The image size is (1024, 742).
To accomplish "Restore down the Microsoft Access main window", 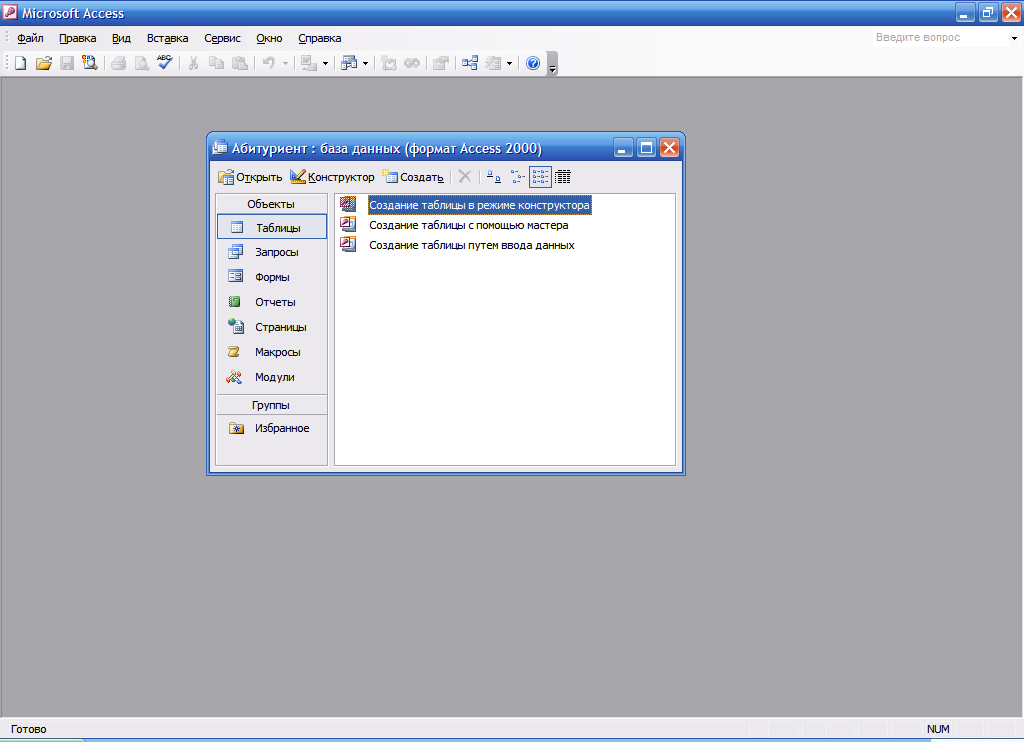I will [987, 12].
